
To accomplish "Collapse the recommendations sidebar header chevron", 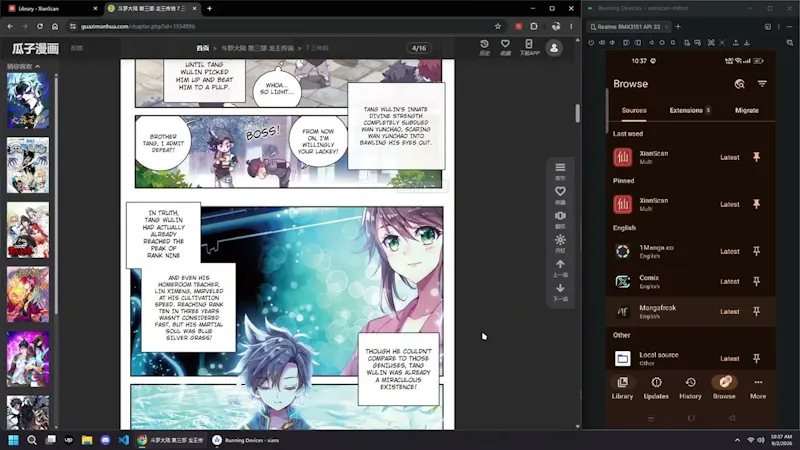I will [x=38, y=66].
